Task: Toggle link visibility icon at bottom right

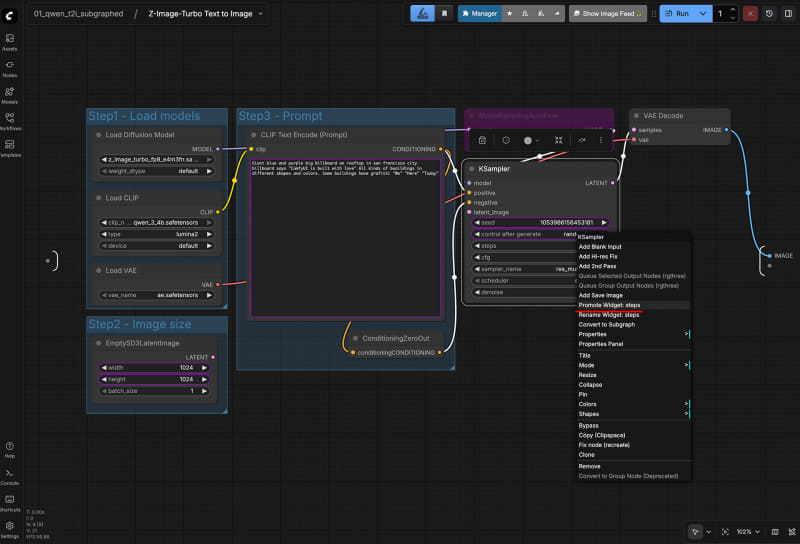Action: (792, 532)
